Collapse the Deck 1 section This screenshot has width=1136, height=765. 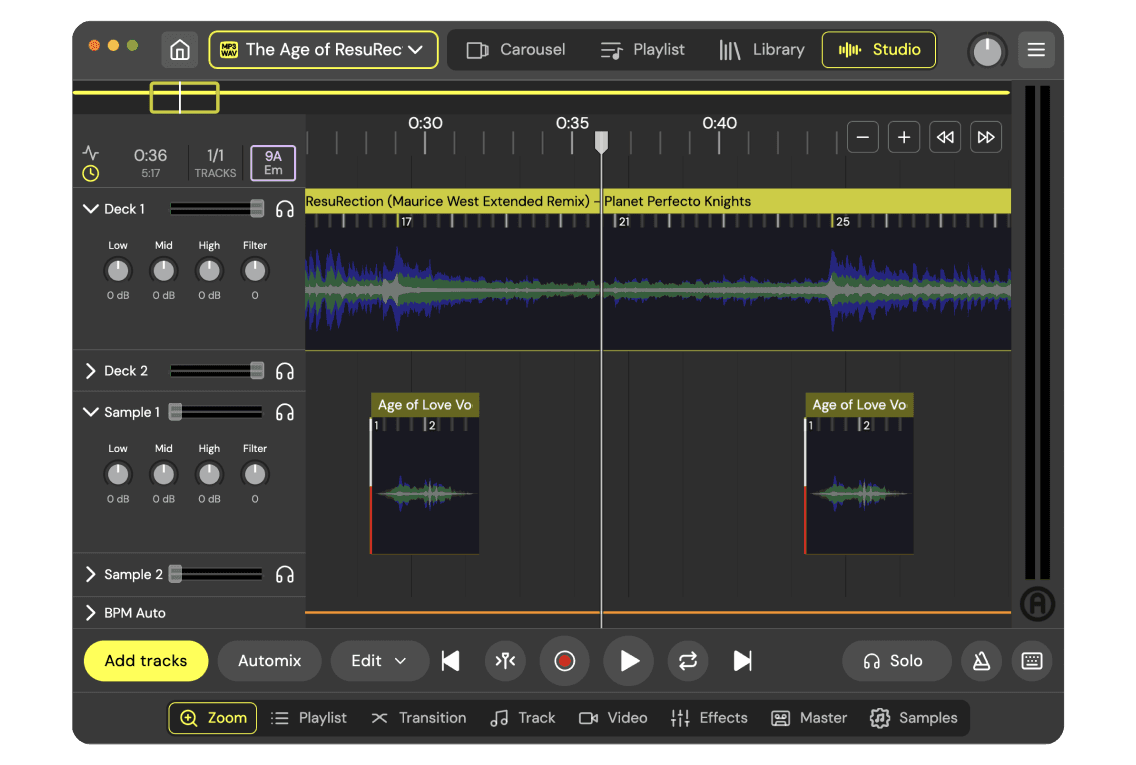91,209
